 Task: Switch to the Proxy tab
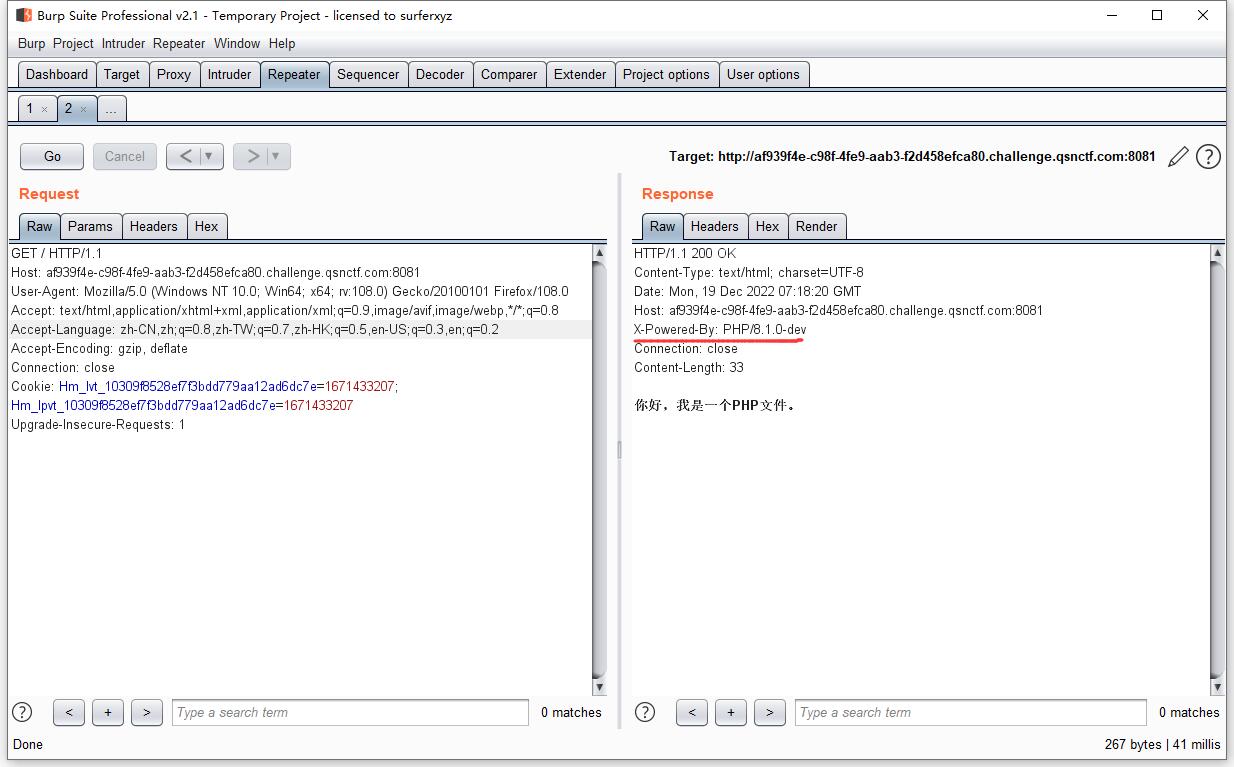(x=174, y=74)
